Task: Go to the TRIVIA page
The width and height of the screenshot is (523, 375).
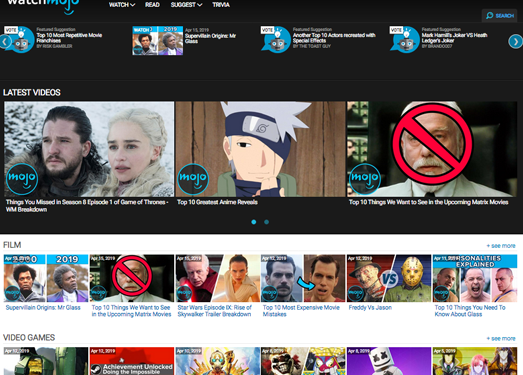Action: [221, 5]
